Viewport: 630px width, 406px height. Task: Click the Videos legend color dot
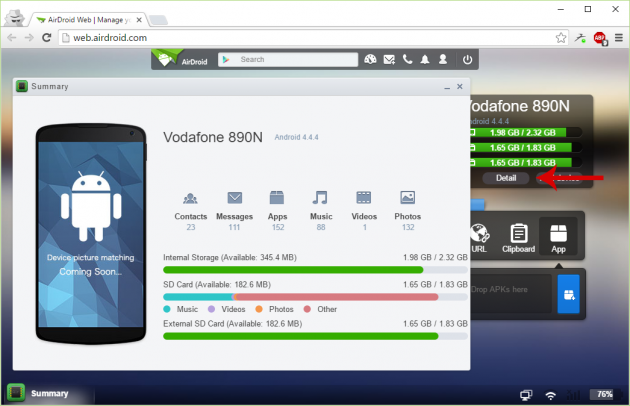pyautogui.click(x=211, y=309)
